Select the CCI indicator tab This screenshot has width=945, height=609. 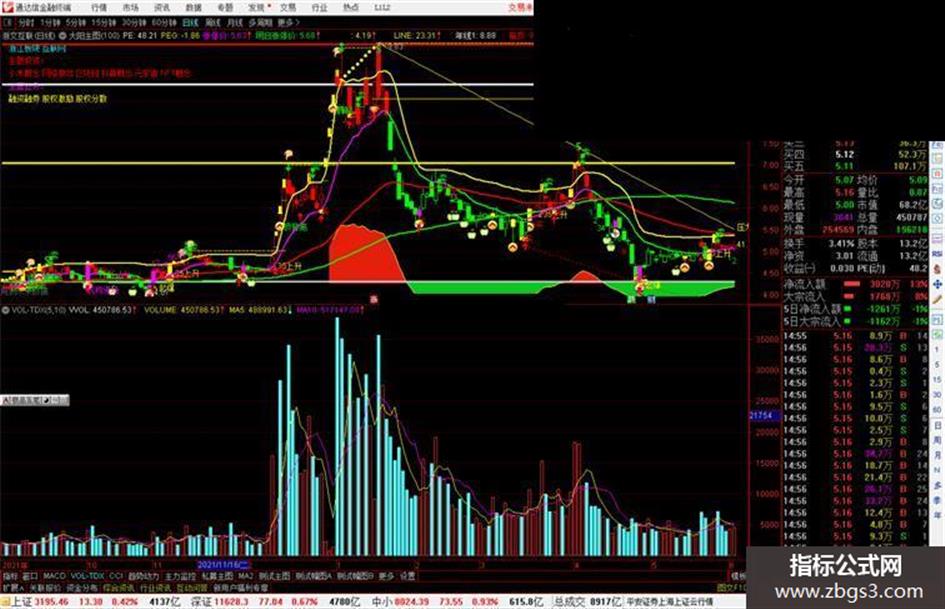116,576
